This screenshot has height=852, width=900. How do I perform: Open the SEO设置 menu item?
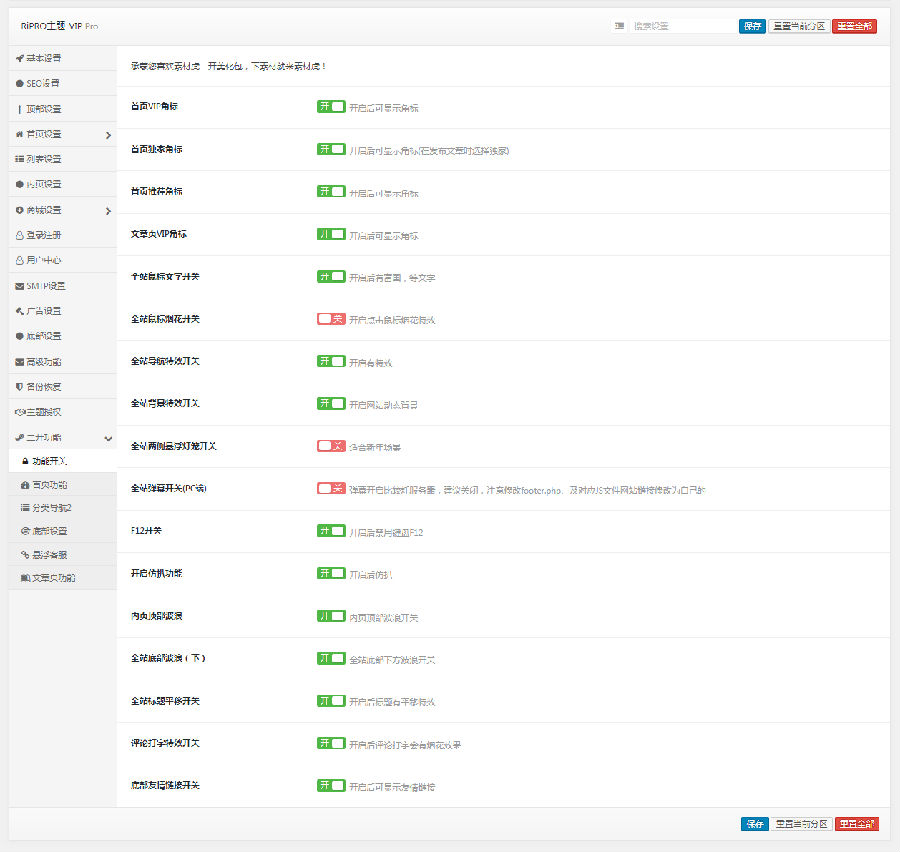point(43,83)
